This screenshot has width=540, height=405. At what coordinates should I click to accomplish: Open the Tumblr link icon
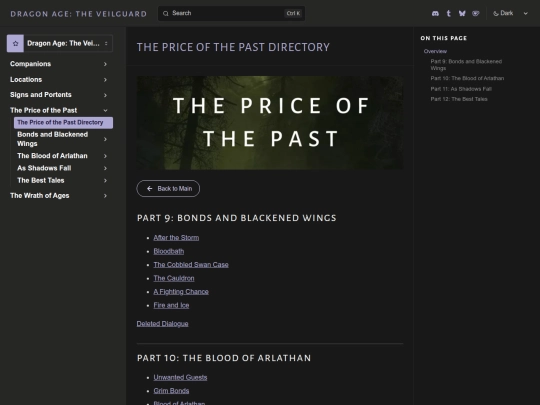pos(448,13)
